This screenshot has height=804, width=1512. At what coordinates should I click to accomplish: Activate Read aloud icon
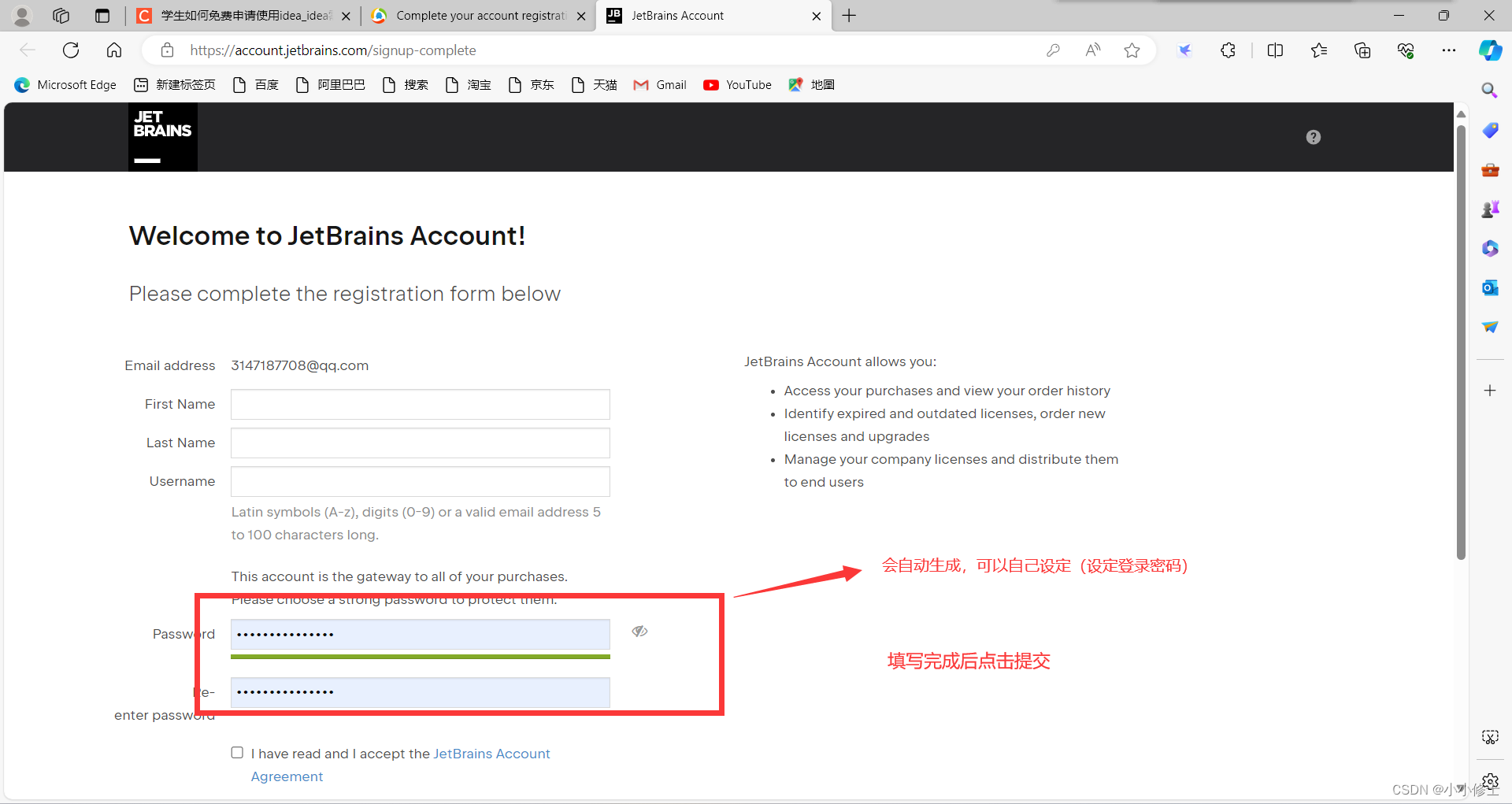click(x=1092, y=50)
